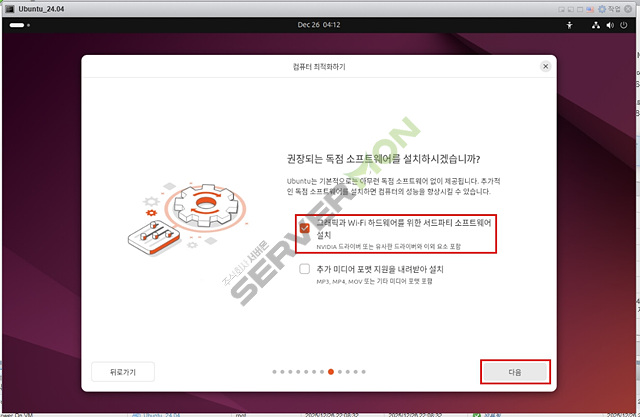Open the gear actions menu in VM console title bar
The width and height of the screenshot is (640, 417).
coord(602,9)
